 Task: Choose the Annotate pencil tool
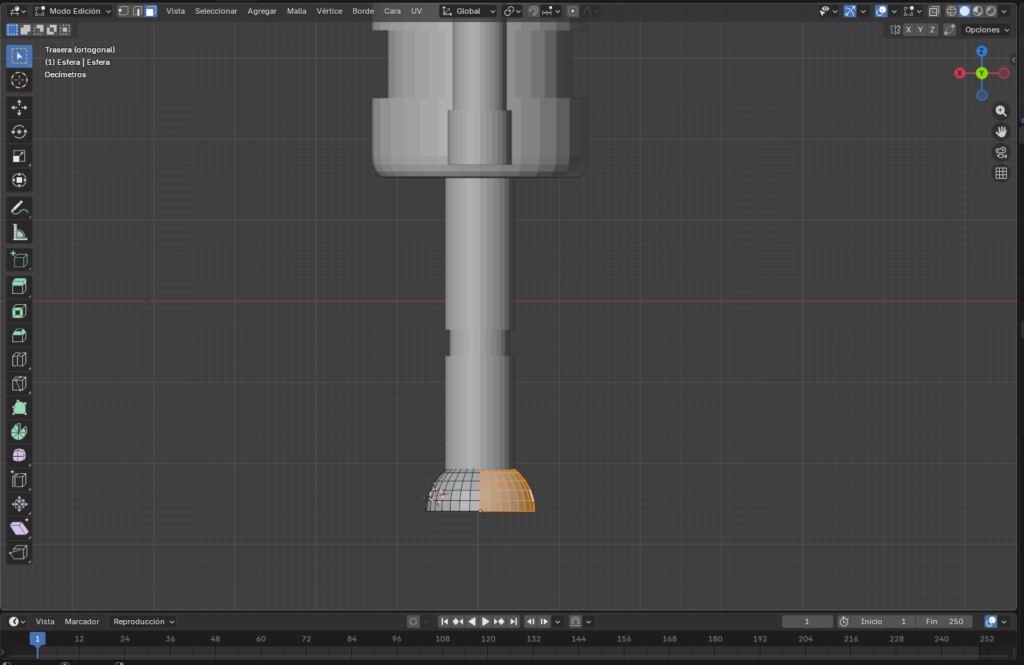pyautogui.click(x=19, y=208)
